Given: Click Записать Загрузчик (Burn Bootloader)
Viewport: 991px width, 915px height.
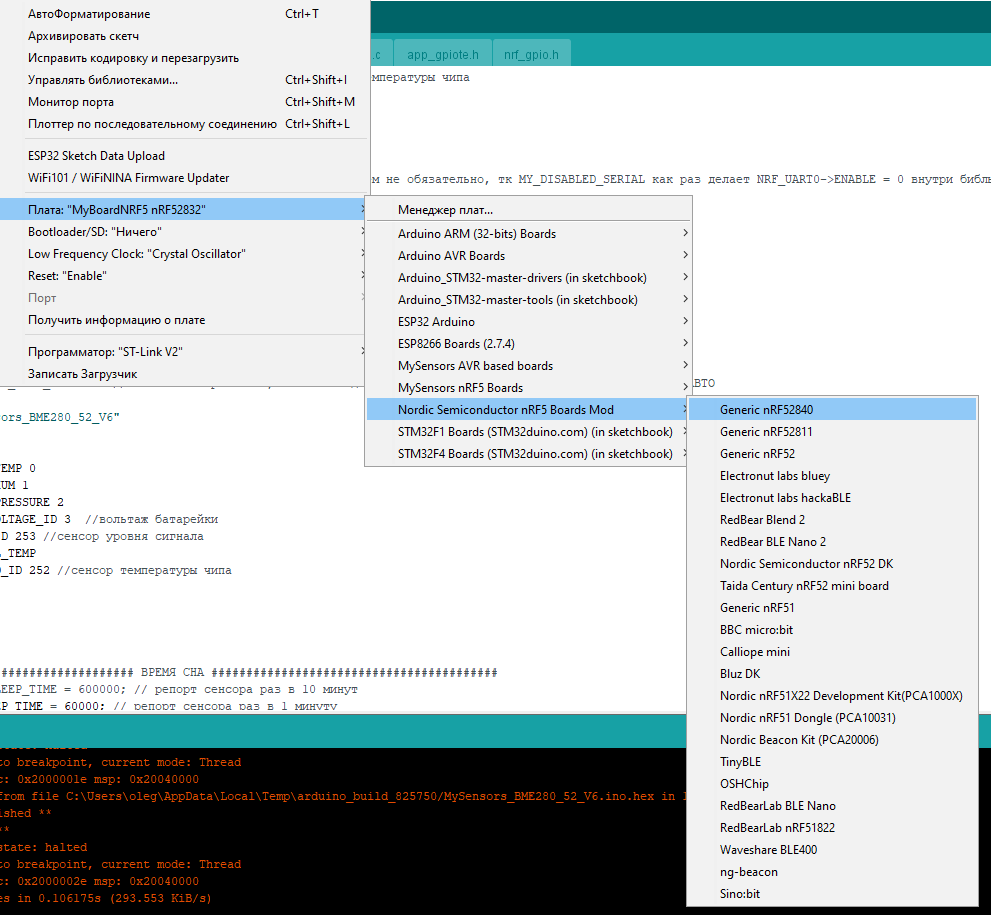Looking at the screenshot, I should pyautogui.click(x=83, y=374).
